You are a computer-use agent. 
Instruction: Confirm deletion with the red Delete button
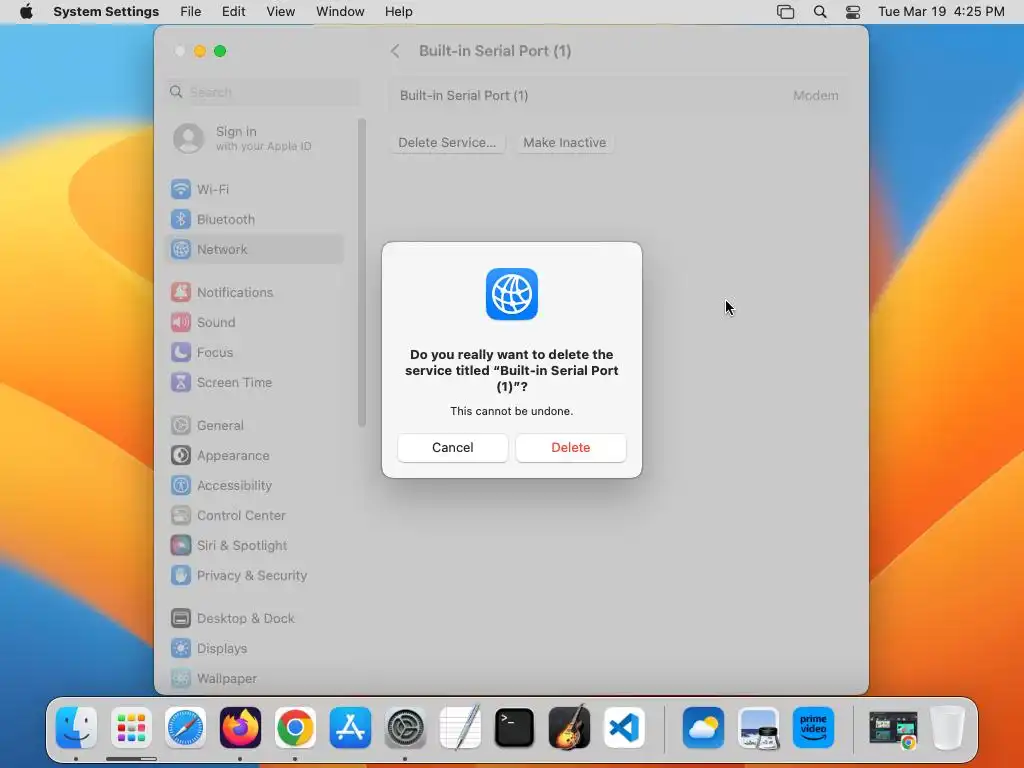(x=570, y=447)
